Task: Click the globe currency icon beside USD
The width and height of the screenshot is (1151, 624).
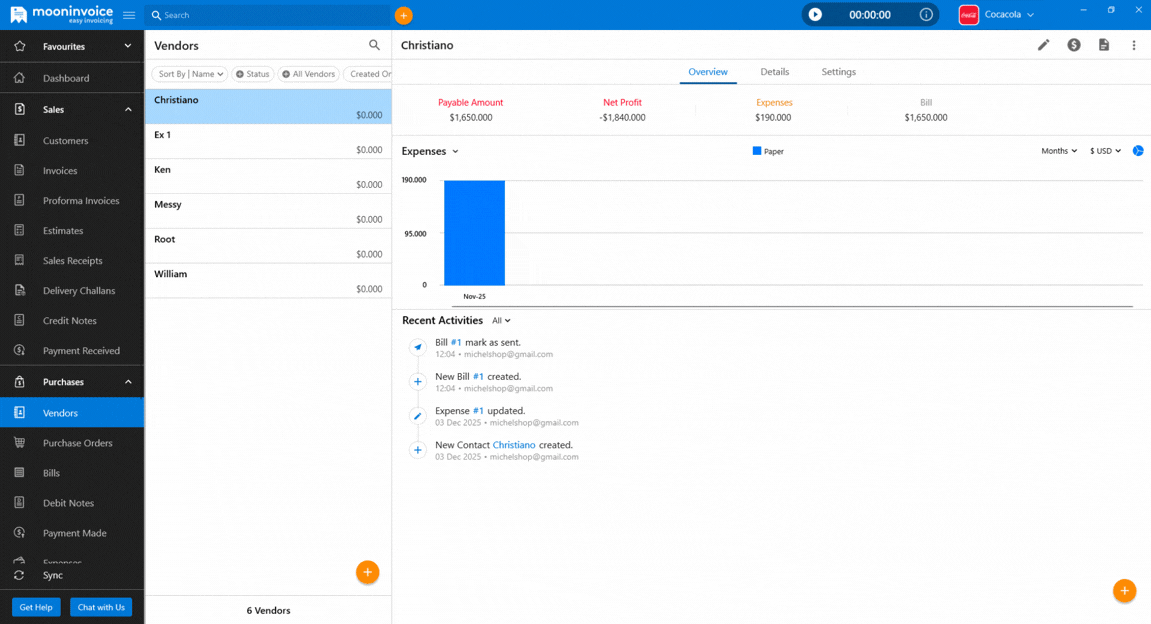Action: [x=1137, y=150]
